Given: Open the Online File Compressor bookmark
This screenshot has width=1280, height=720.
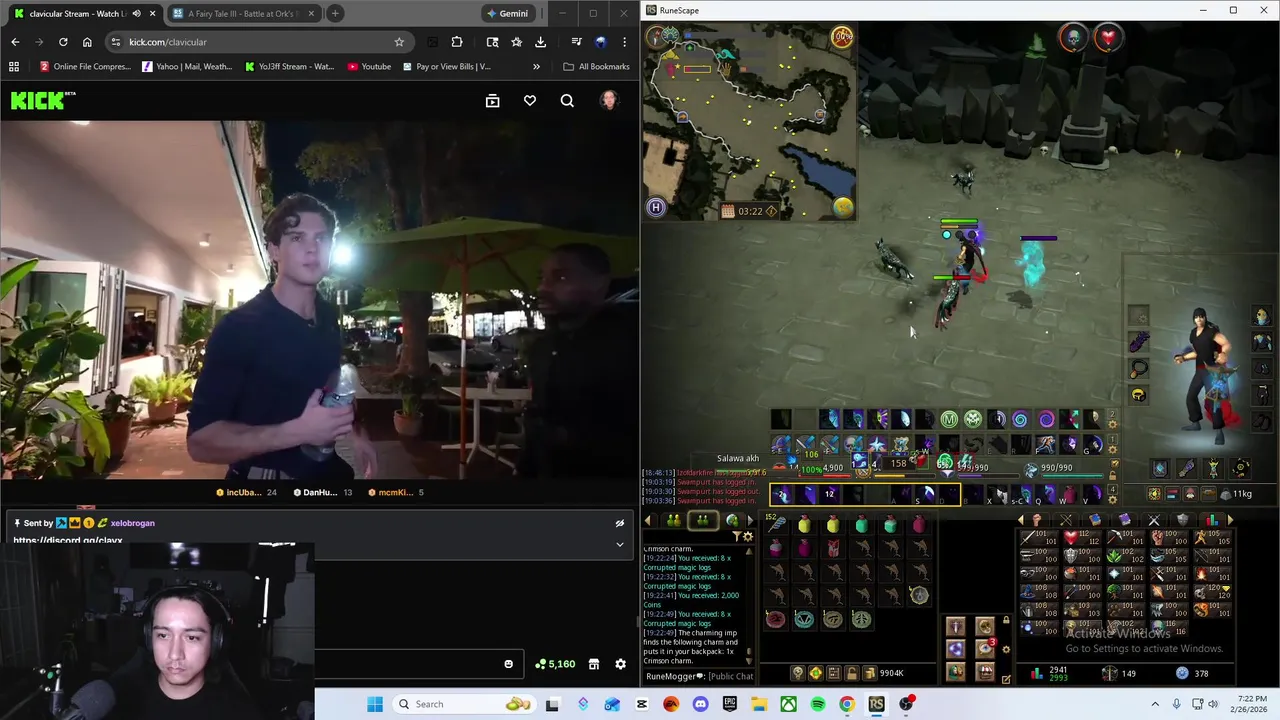Looking at the screenshot, I should pyautogui.click(x=85, y=67).
